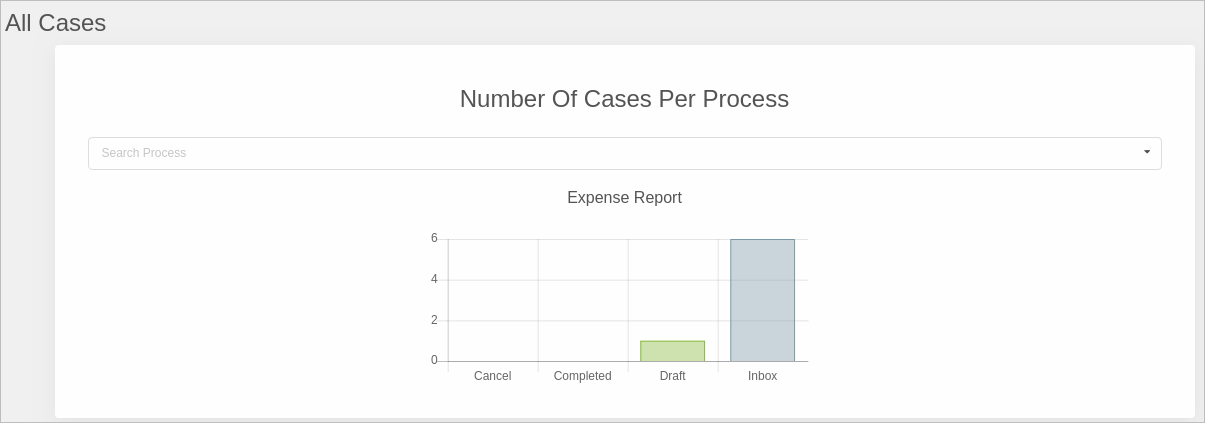Viewport: 1205px width, 423px height.
Task: Select the Completed label on chart axis
Action: (x=582, y=376)
